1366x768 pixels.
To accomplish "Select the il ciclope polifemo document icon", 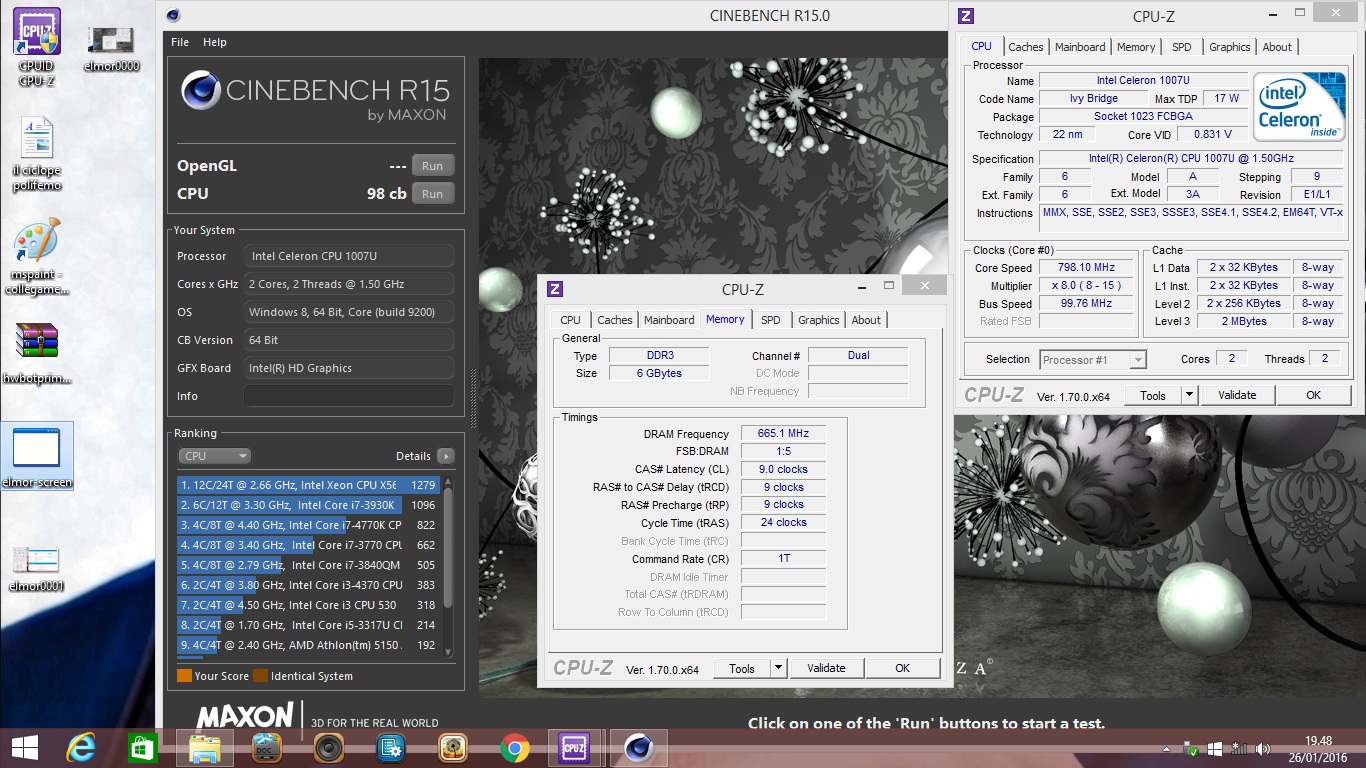I will pyautogui.click(x=36, y=153).
